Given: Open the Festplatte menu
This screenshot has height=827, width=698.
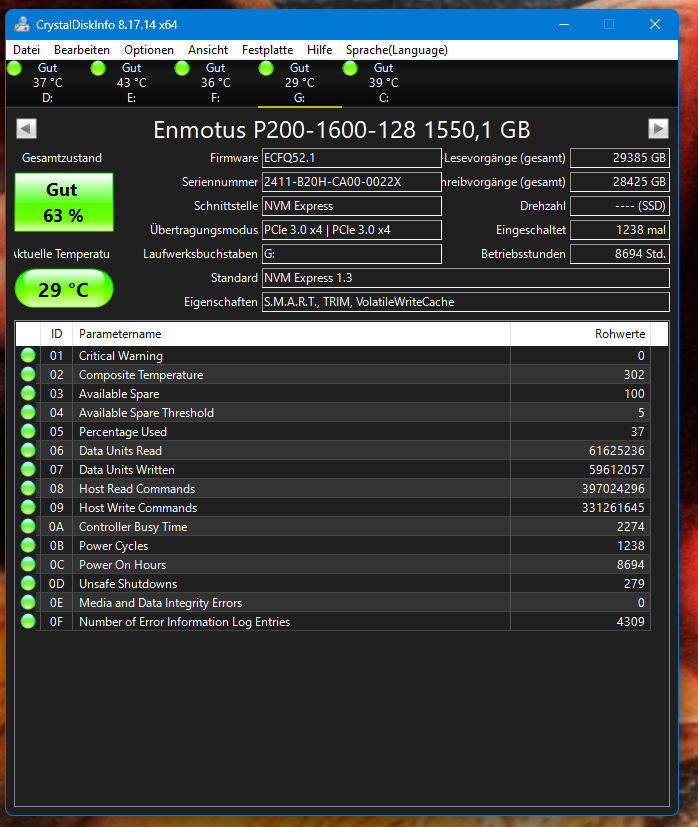Looking at the screenshot, I should coord(267,50).
